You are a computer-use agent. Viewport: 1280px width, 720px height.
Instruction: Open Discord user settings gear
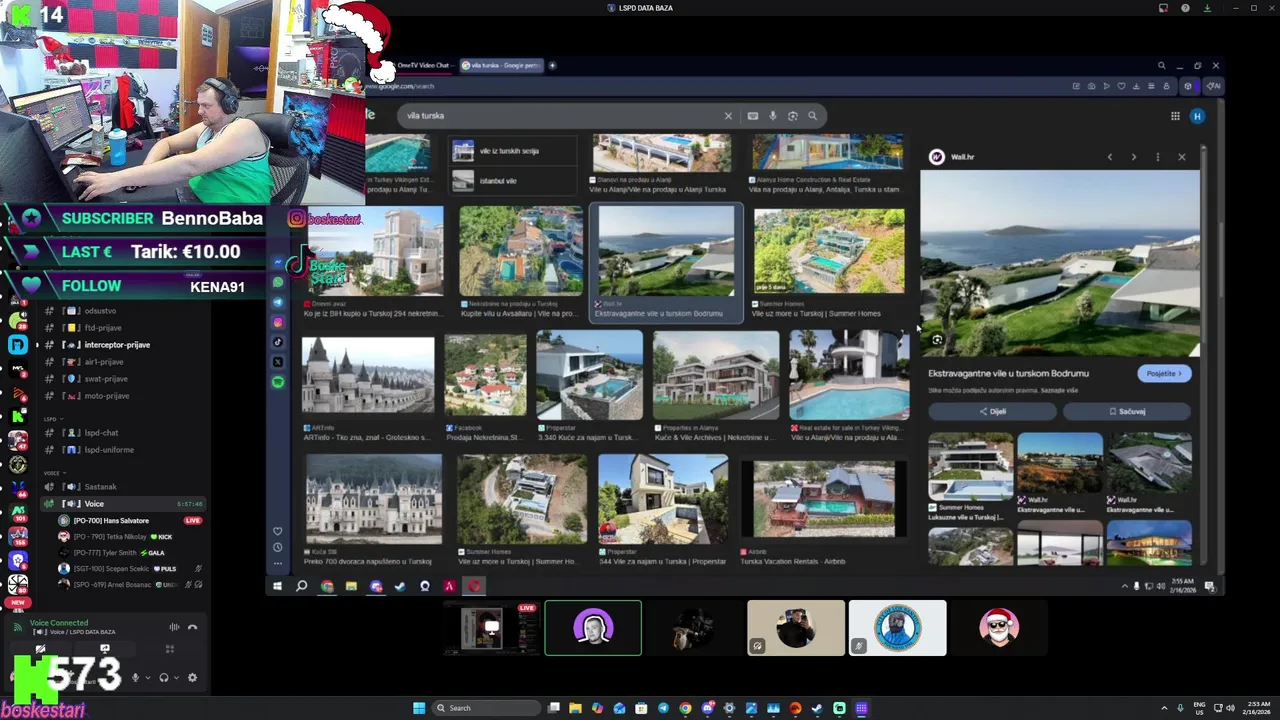(x=192, y=677)
